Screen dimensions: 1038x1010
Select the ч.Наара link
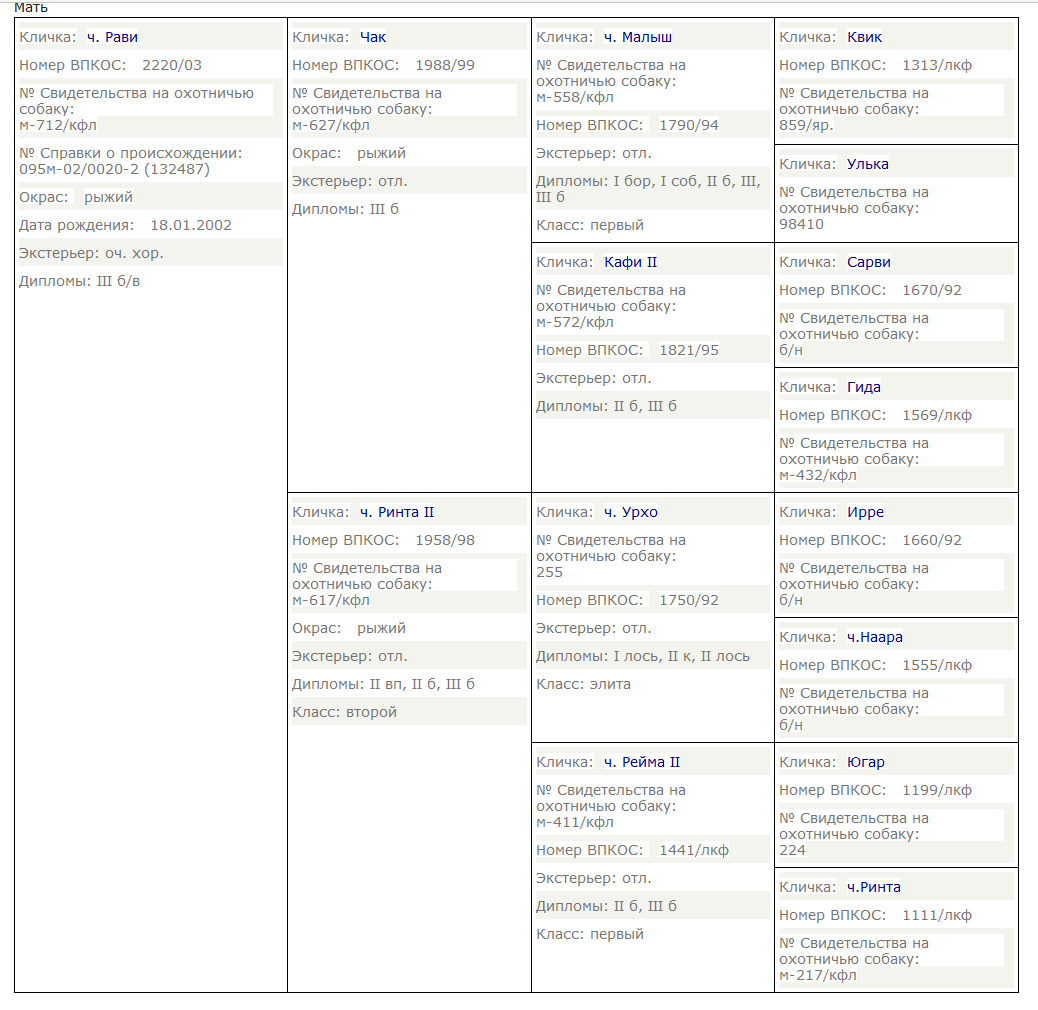(x=874, y=637)
